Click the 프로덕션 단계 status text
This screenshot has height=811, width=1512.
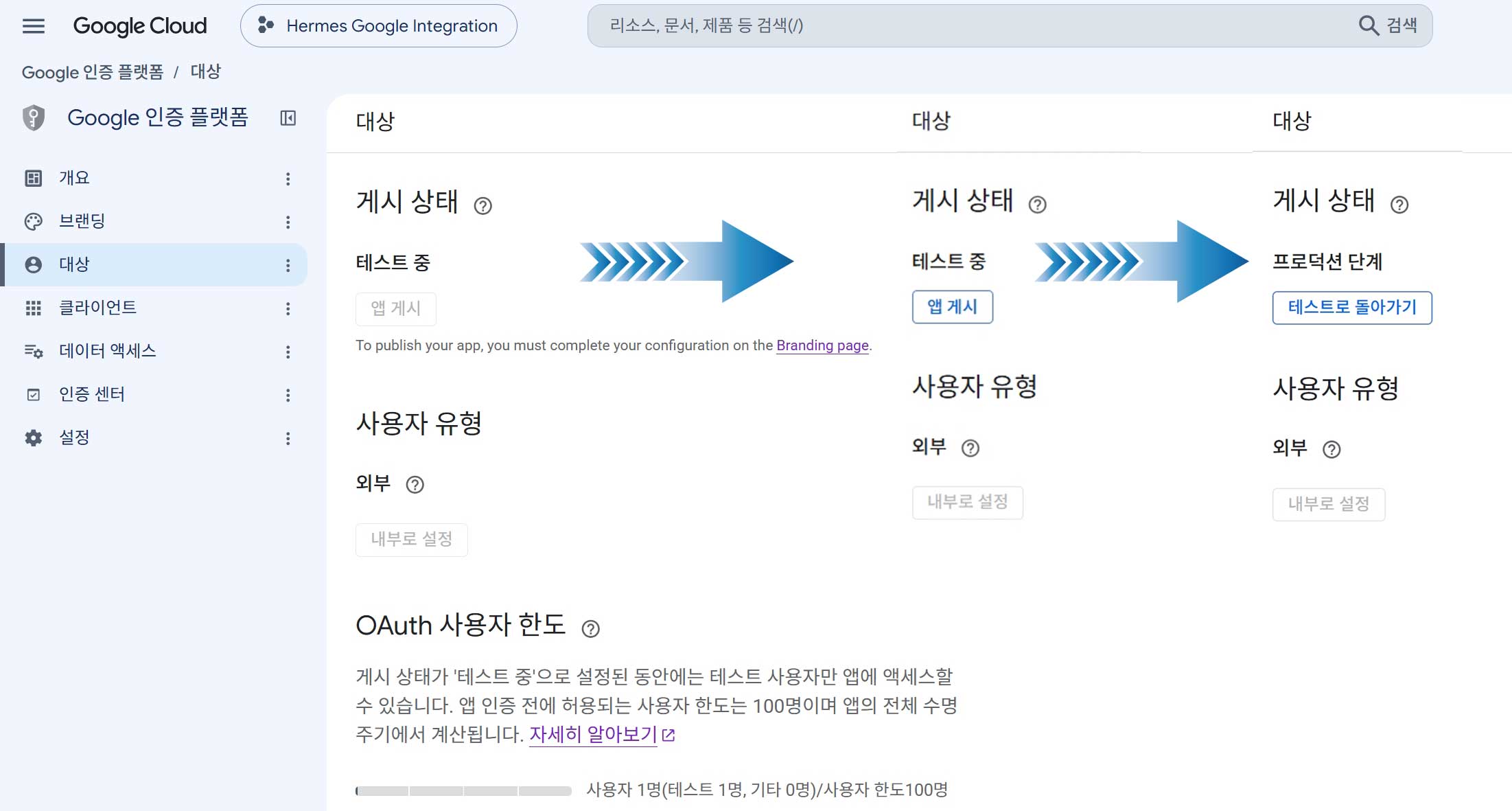point(1327,262)
